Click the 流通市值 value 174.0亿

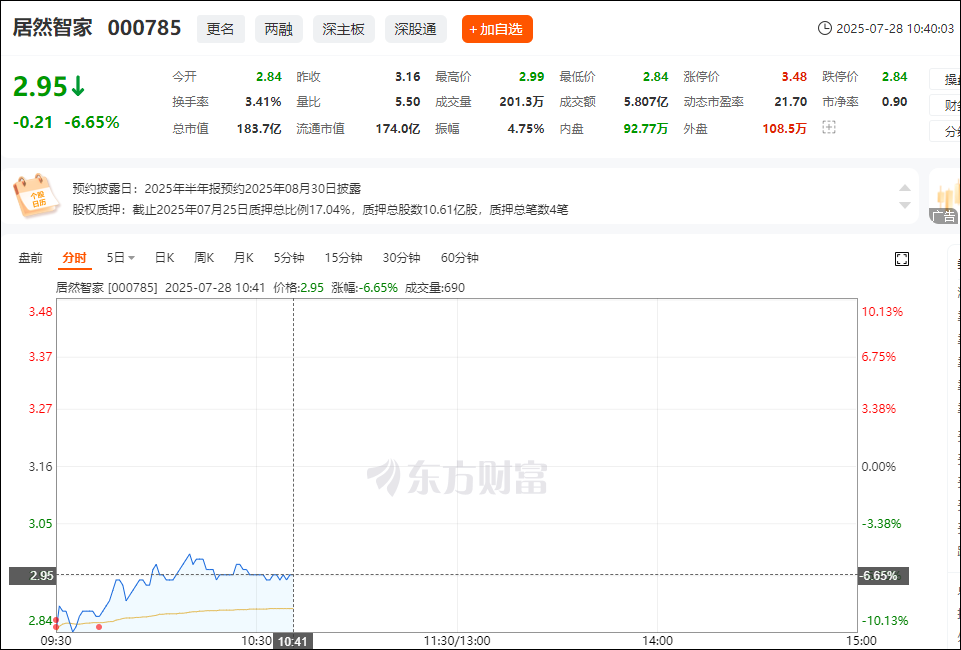click(x=398, y=129)
